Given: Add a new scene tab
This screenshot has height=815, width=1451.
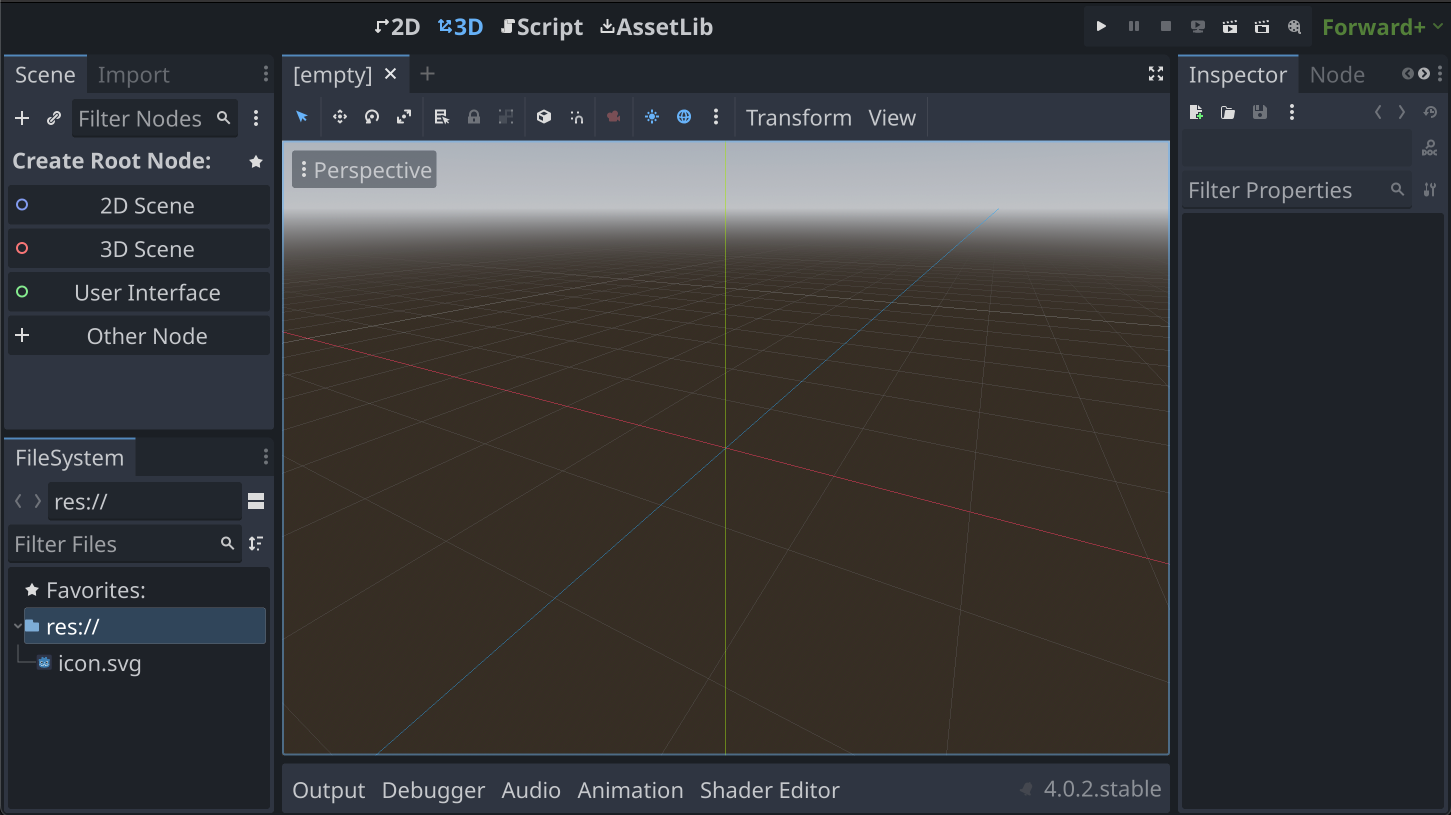Looking at the screenshot, I should [x=427, y=74].
